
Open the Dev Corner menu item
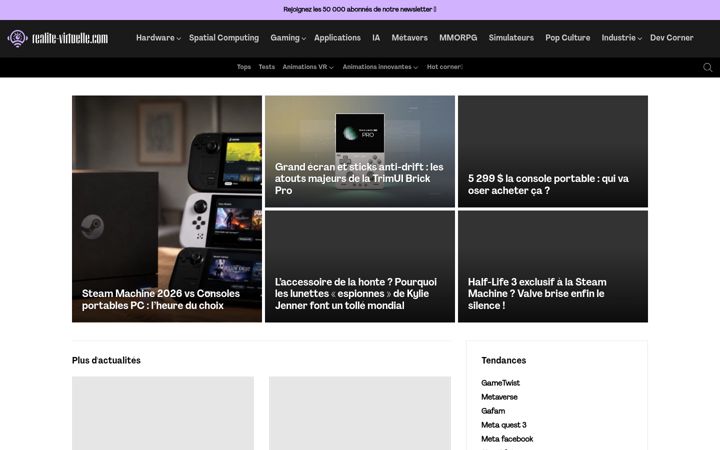click(671, 38)
